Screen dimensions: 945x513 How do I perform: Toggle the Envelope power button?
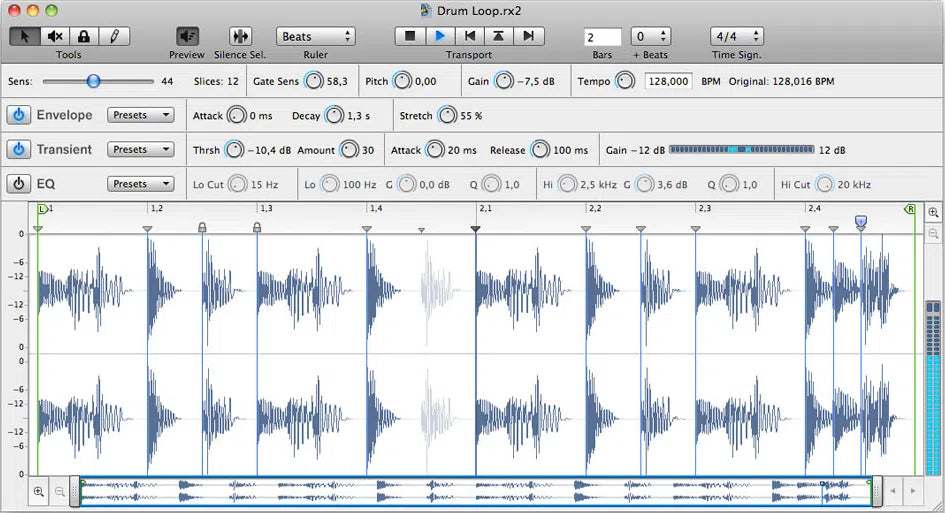pos(19,115)
